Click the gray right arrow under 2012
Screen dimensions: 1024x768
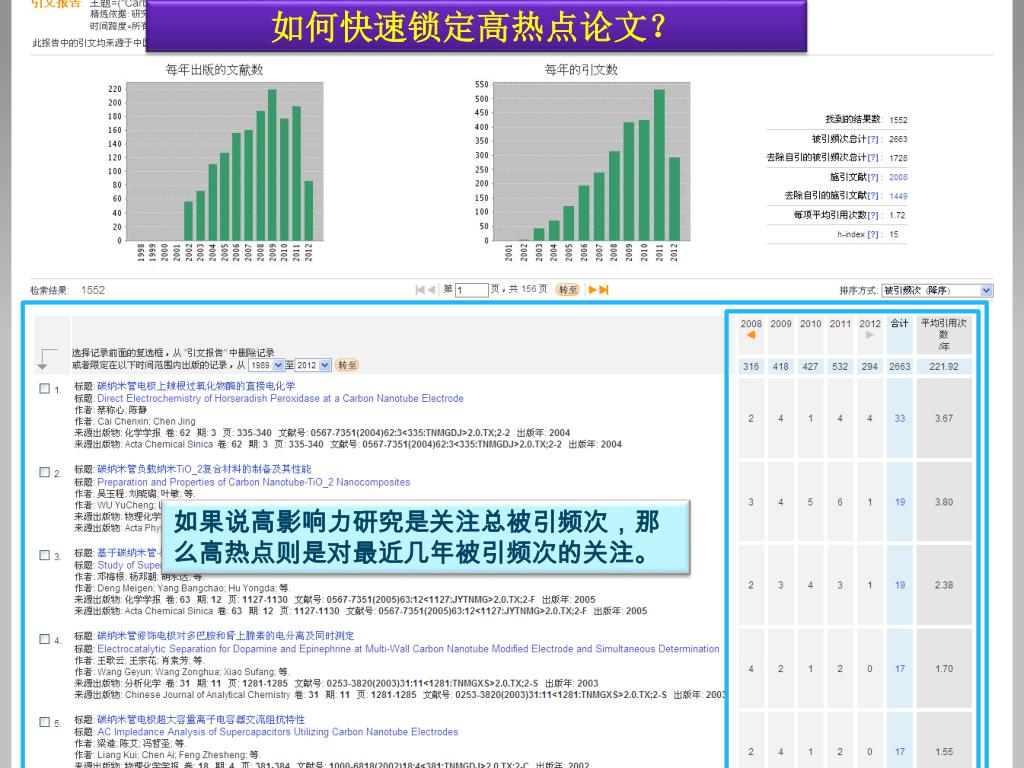coord(869,335)
